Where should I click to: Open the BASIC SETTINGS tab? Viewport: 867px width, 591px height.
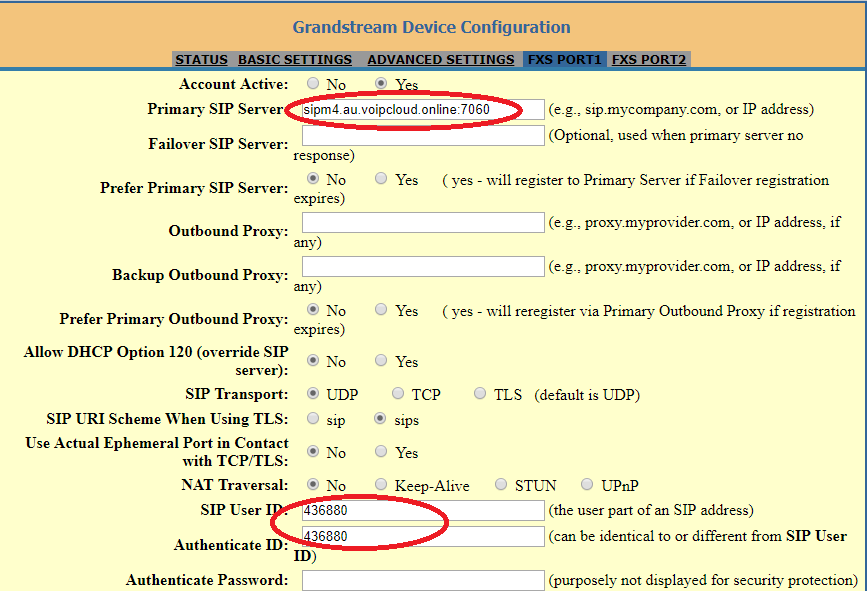(295, 60)
